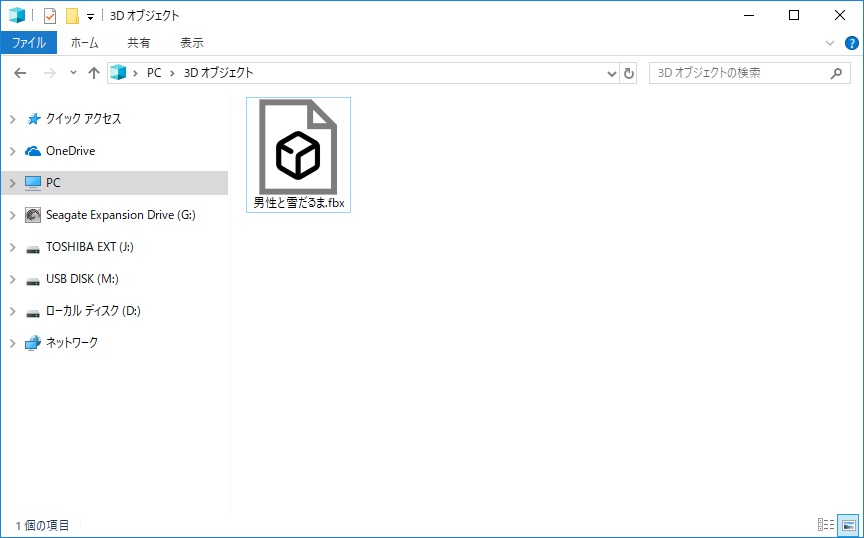Refresh the folder view
The height and width of the screenshot is (538, 864).
click(629, 73)
